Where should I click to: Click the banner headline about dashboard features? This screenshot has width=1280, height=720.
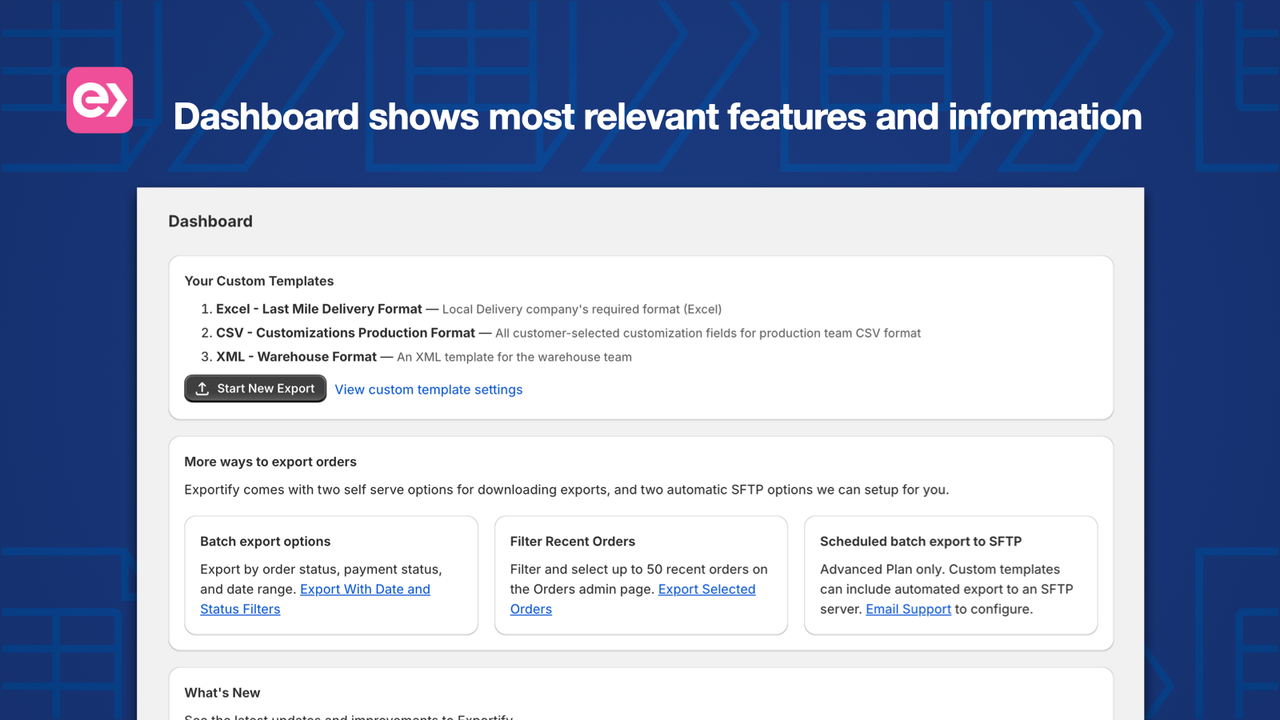coord(658,117)
